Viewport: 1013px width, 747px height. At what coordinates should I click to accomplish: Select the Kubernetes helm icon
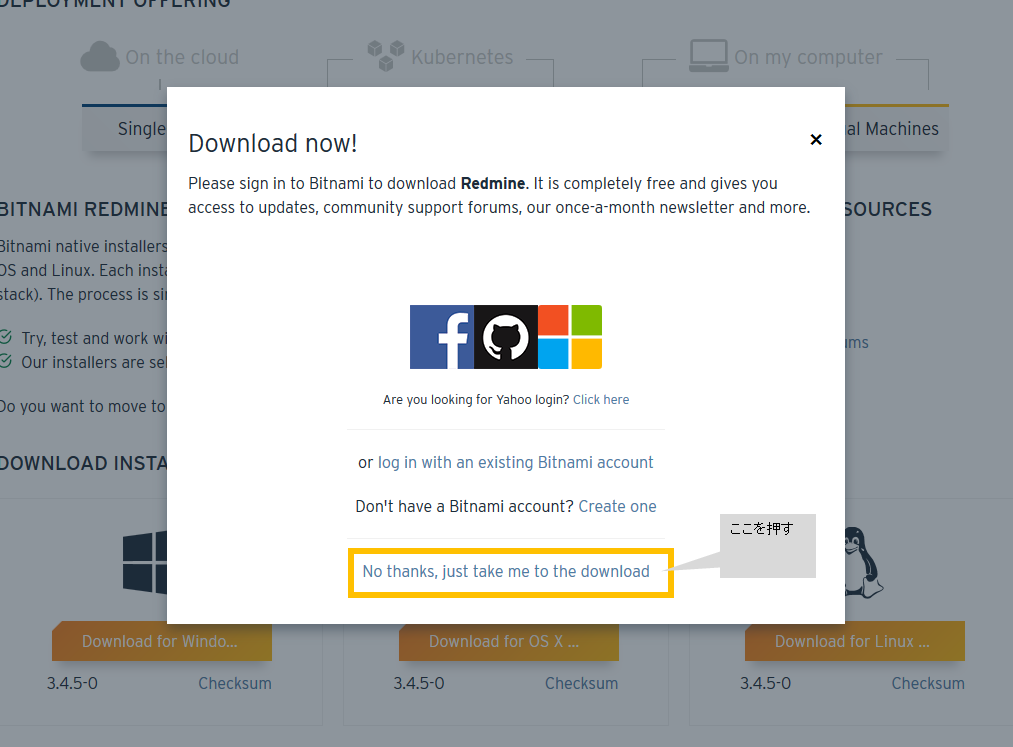385,54
